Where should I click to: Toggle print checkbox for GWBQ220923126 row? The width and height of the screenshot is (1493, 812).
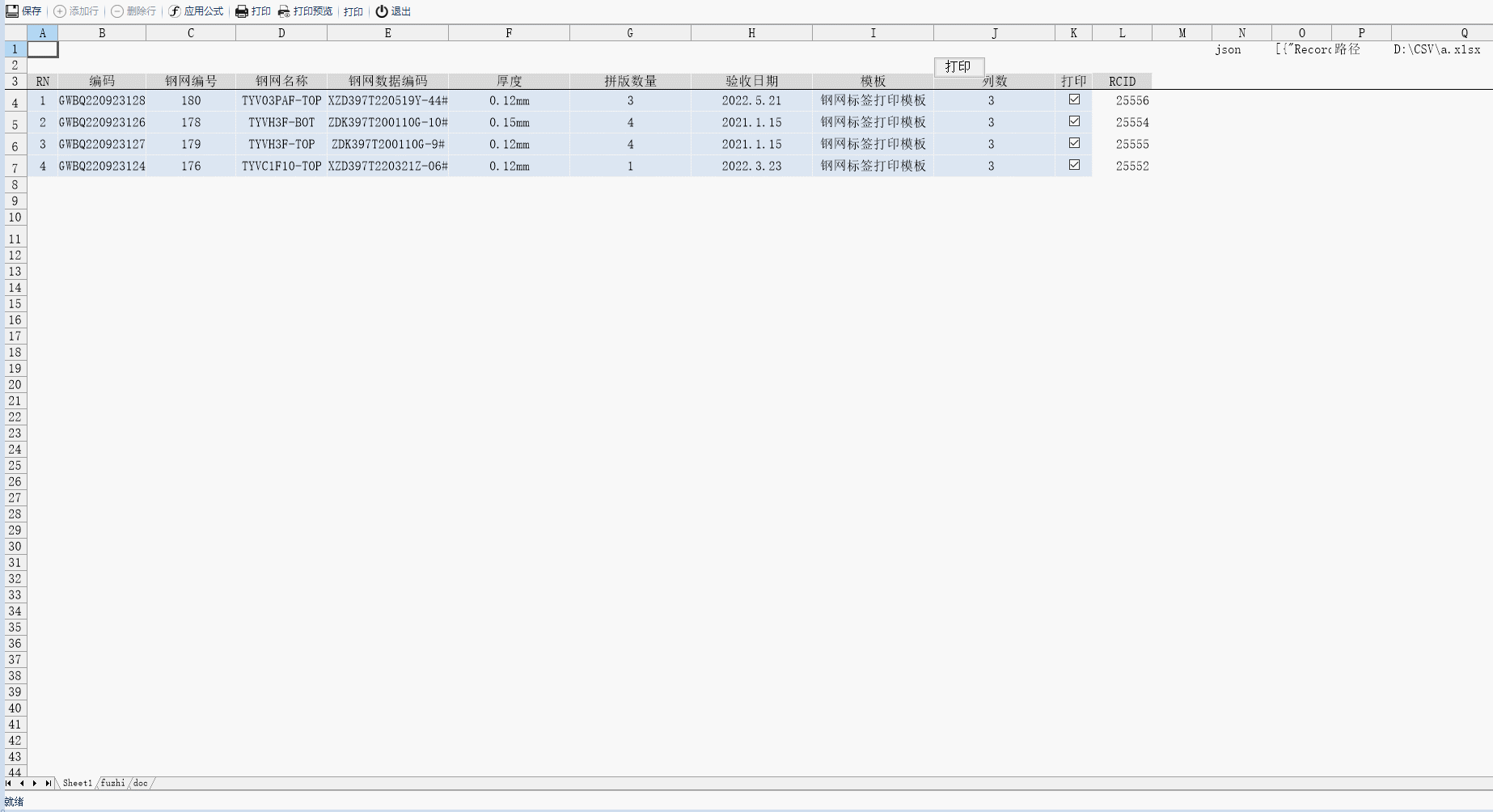click(x=1074, y=121)
